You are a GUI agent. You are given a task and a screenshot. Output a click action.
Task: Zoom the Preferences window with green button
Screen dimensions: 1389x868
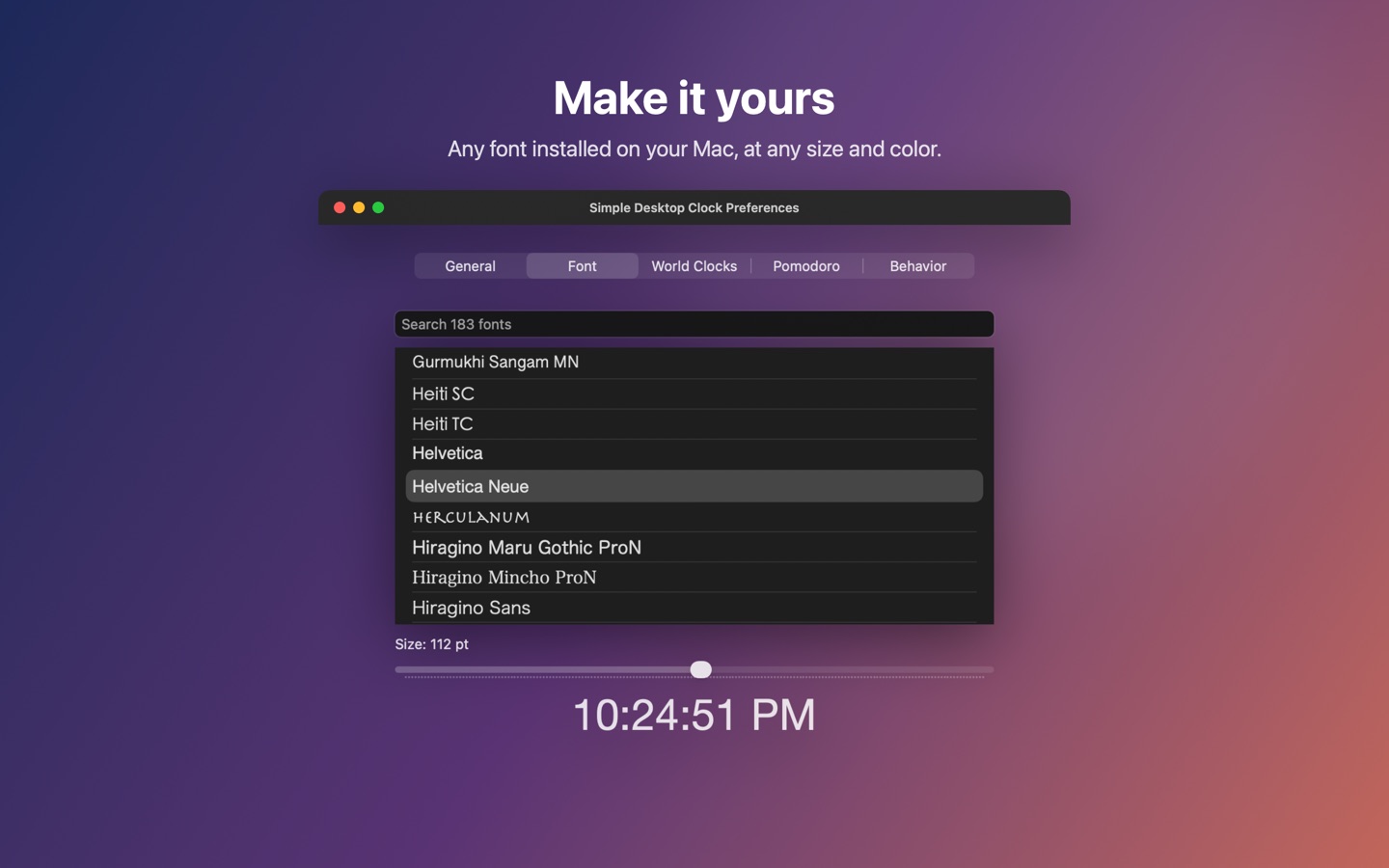pyautogui.click(x=378, y=207)
